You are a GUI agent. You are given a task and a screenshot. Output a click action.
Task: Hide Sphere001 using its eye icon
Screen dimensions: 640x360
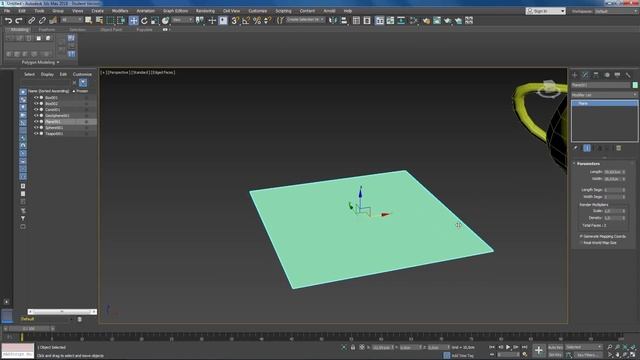(x=36, y=128)
